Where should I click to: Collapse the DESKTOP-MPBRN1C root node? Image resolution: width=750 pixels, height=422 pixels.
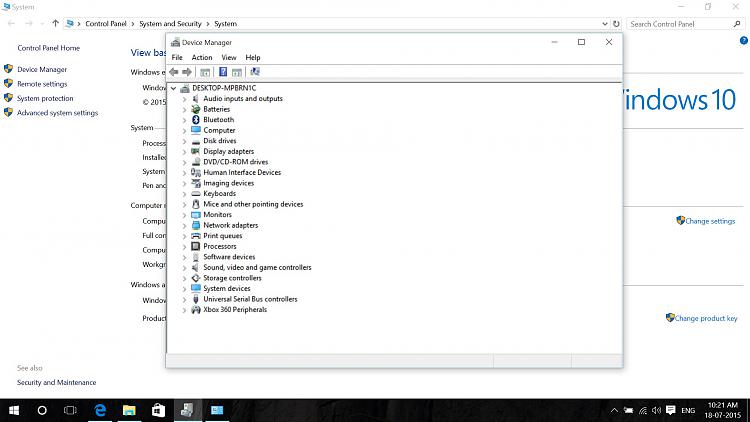(x=174, y=88)
